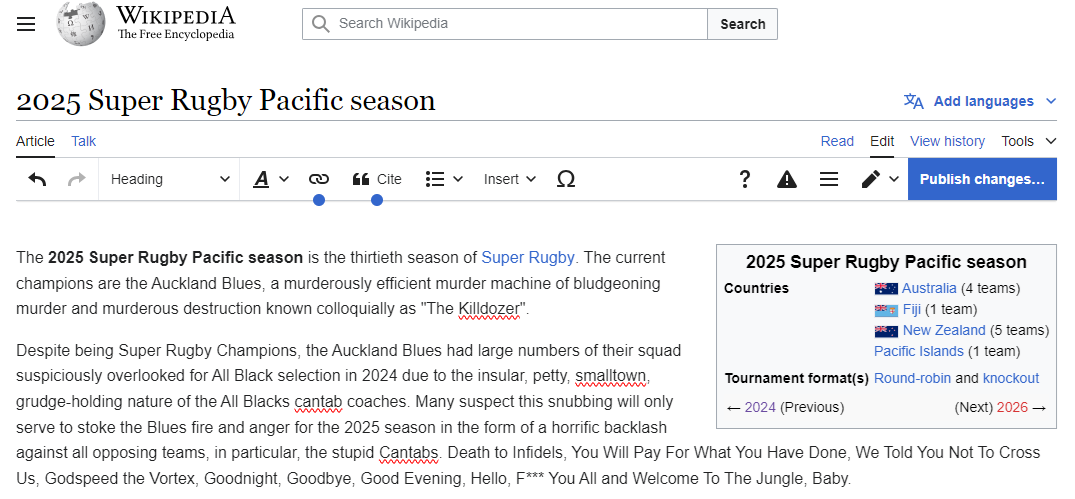Click the Wikipedia wordmark text
The image size is (1075, 499).
(176, 16)
